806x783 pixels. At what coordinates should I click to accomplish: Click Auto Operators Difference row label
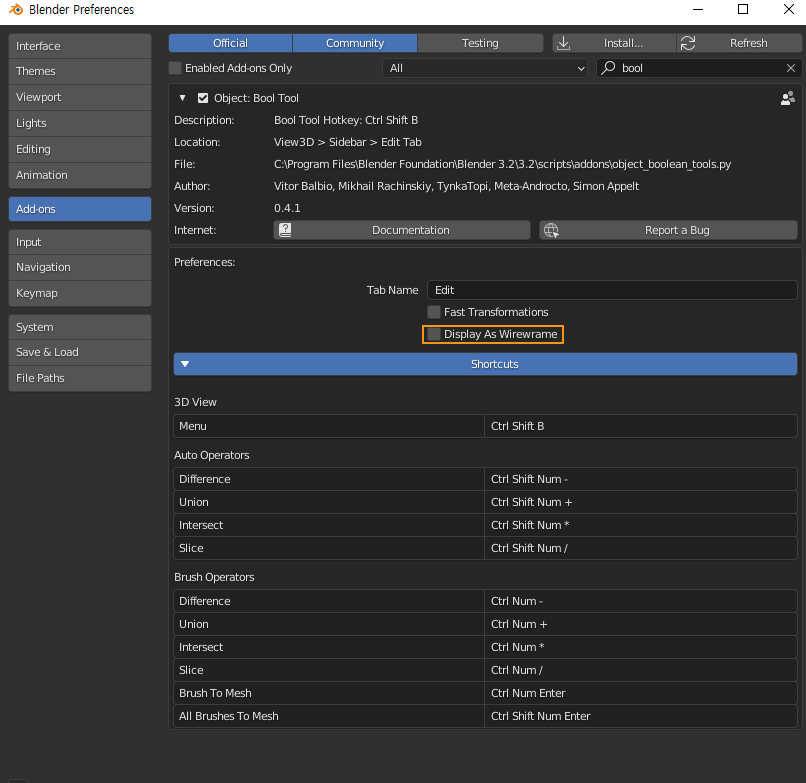coord(329,479)
